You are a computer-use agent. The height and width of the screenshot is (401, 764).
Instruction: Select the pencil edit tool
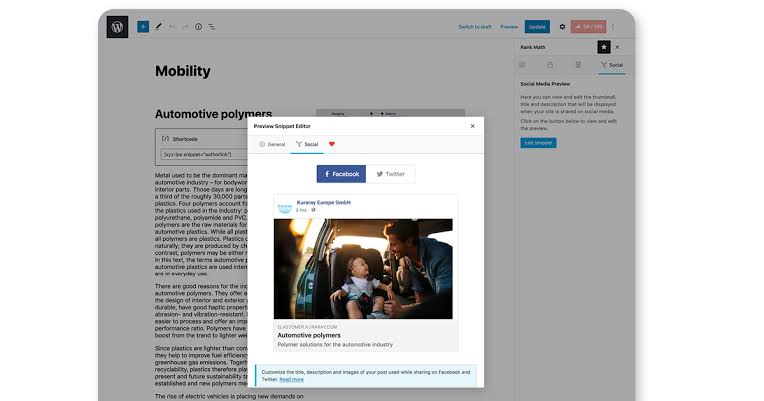tap(158, 27)
